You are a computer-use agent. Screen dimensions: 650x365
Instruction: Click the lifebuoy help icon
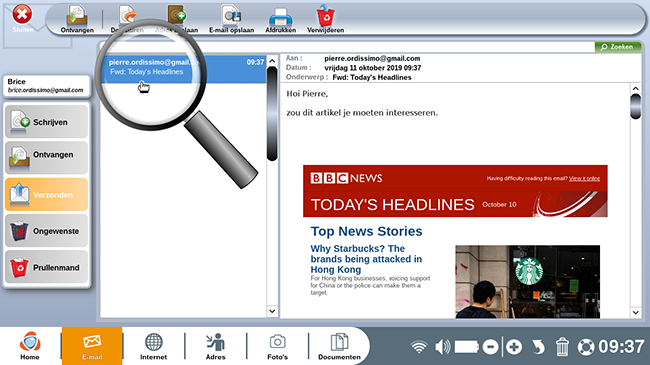point(586,347)
